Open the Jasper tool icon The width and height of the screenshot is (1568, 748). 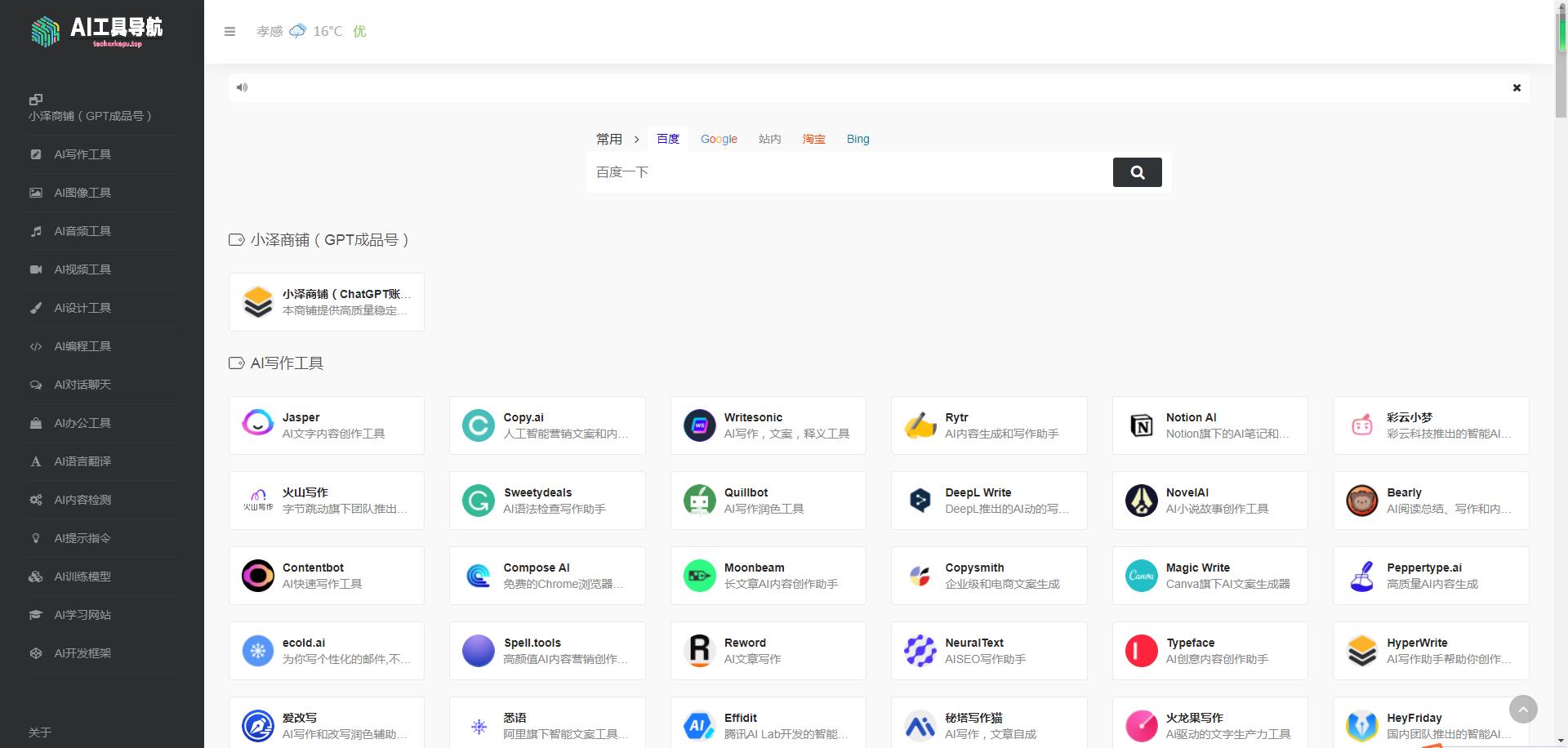pyautogui.click(x=258, y=425)
